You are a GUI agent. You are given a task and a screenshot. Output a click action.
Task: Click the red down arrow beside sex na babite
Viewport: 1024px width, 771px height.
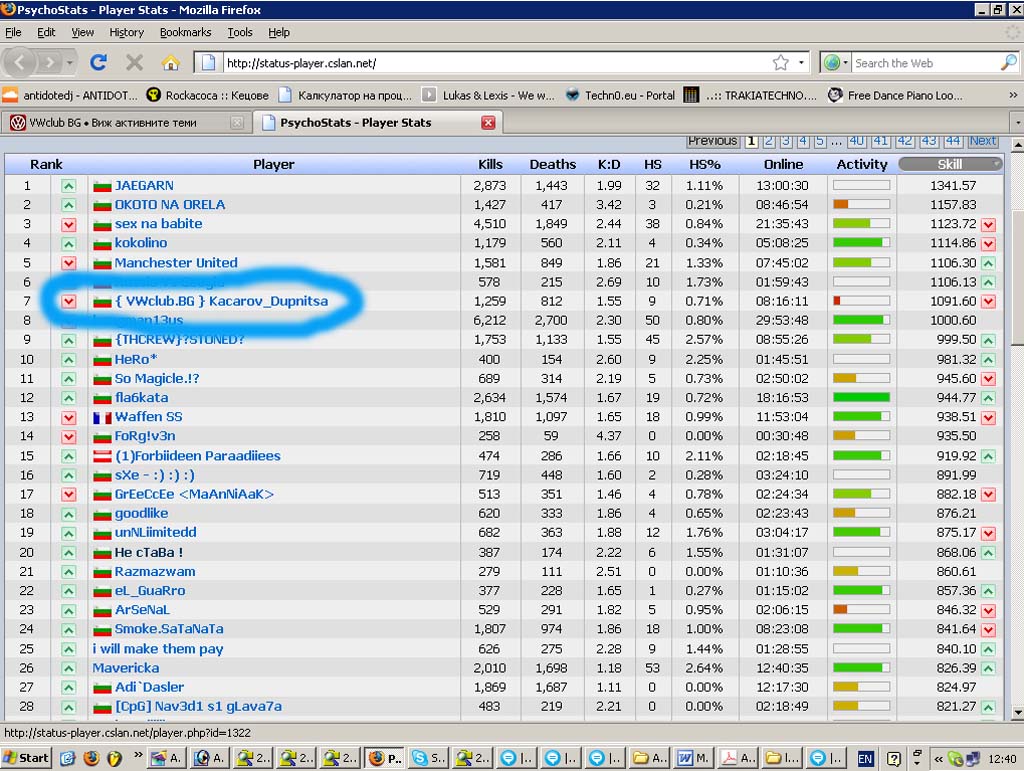click(x=69, y=224)
